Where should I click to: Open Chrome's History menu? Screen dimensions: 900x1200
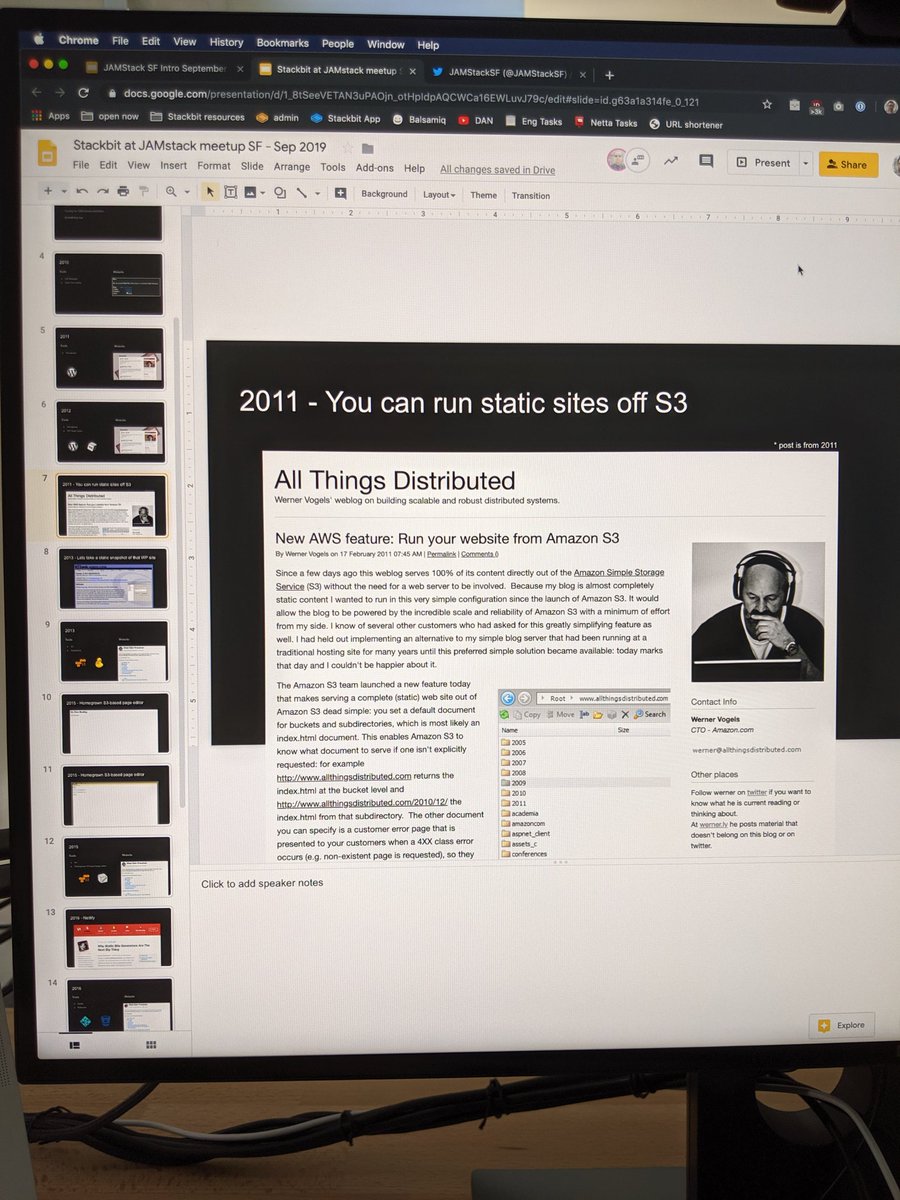[x=226, y=42]
